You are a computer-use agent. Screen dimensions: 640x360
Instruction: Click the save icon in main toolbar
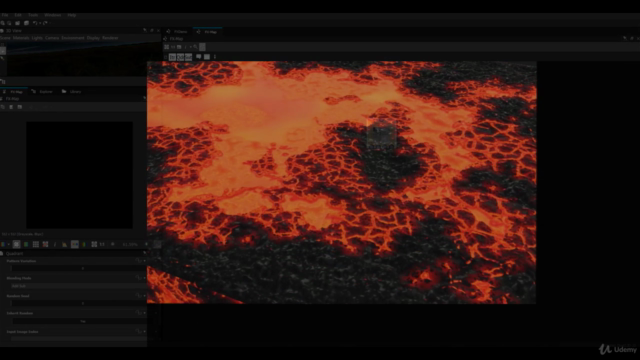click(x=18, y=23)
